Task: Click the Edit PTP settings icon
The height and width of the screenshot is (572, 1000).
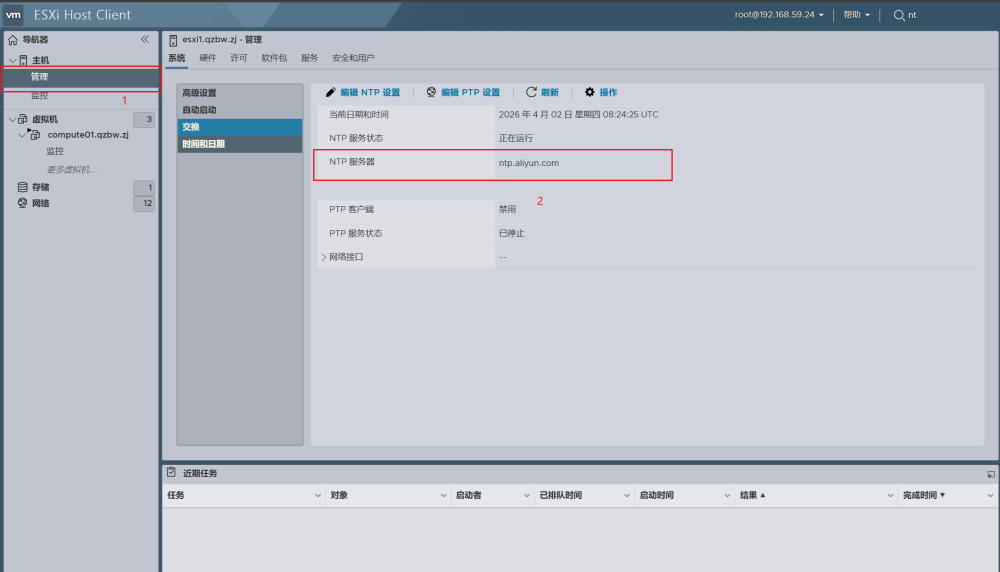Action: click(x=432, y=92)
